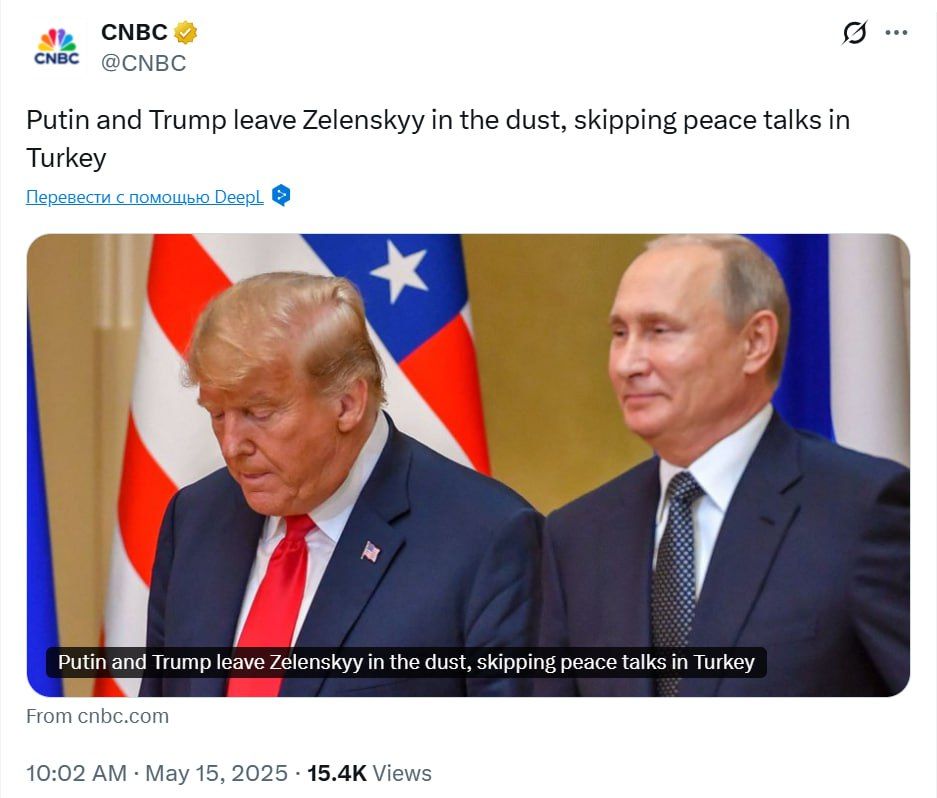This screenshot has height=798, width=937.
Task: Click the "Views" label
Action: pos(402,773)
